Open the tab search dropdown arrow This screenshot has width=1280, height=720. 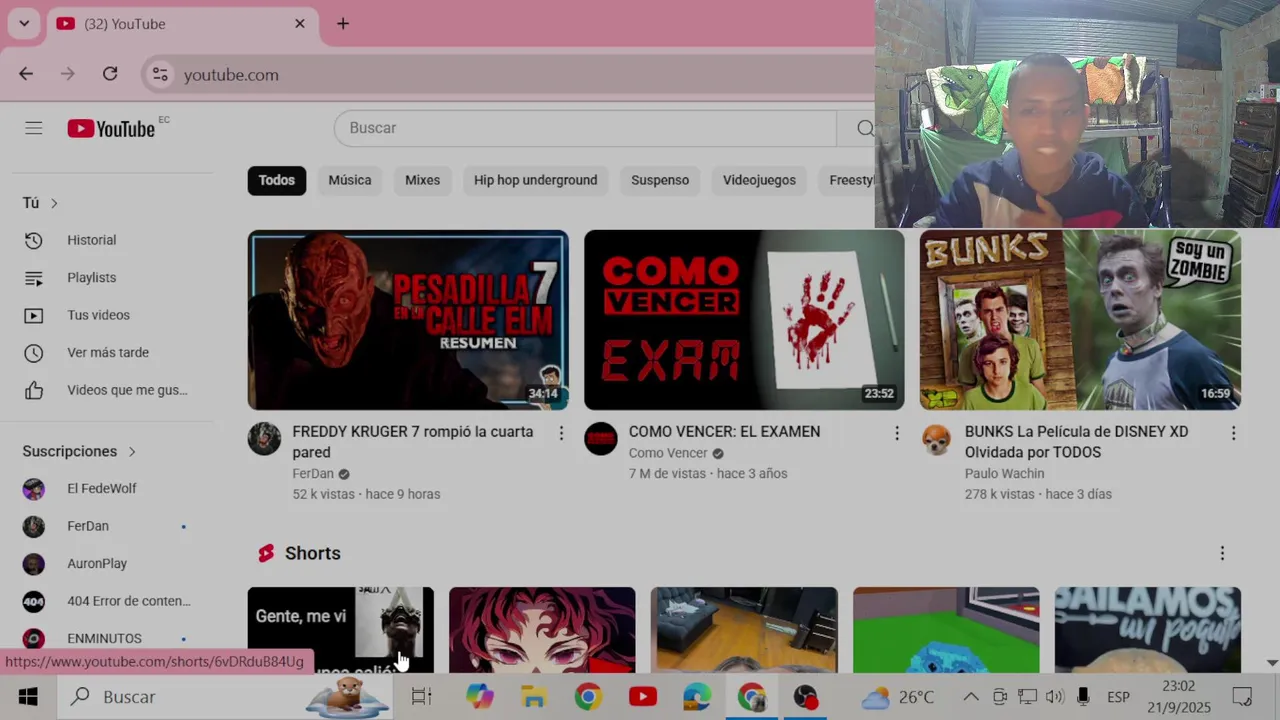pos(24,24)
